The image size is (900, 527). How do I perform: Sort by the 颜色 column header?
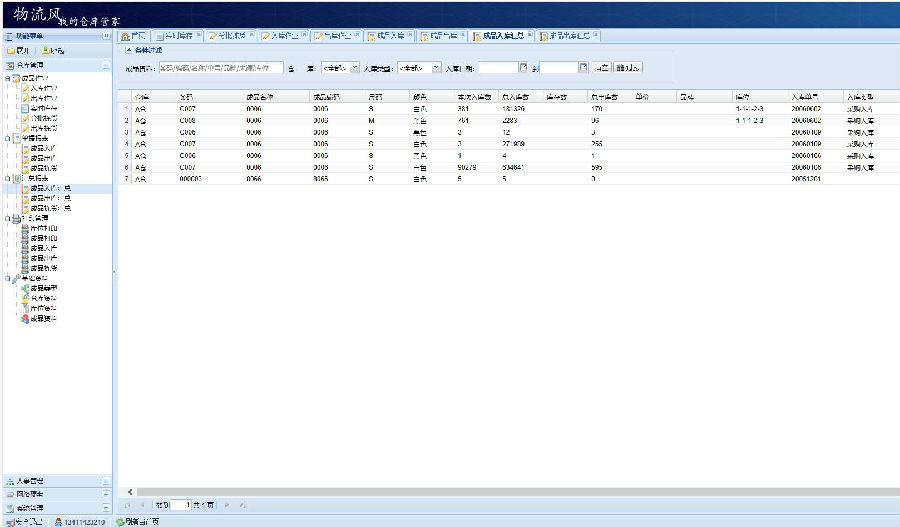[x=432, y=97]
